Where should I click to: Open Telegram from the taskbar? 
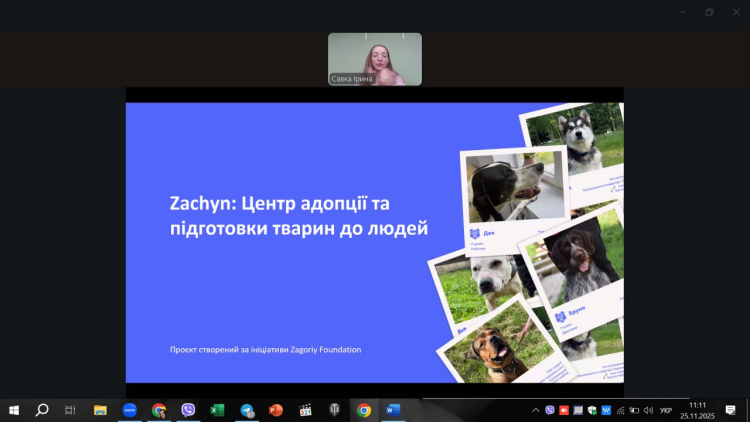[247, 410]
